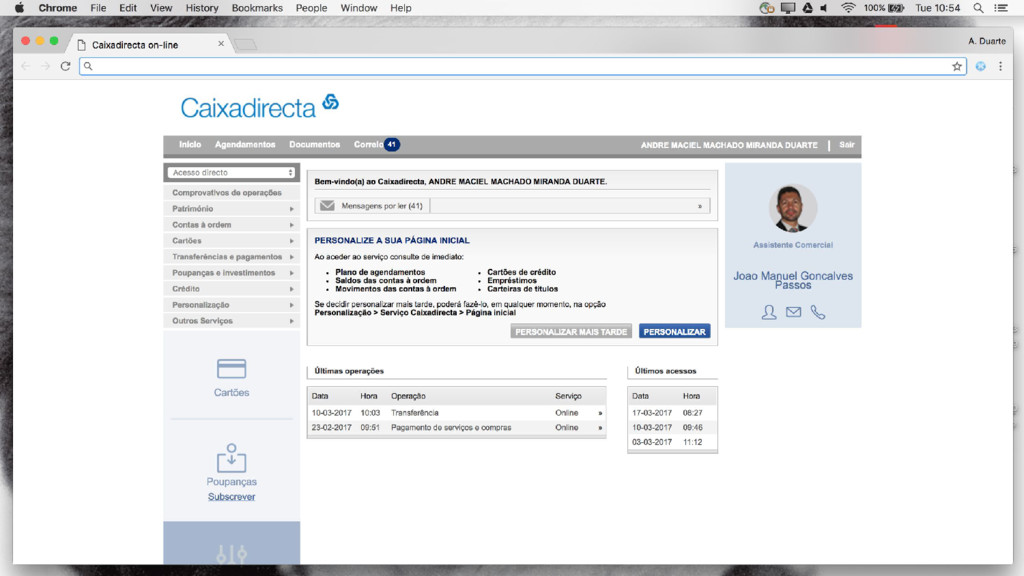This screenshot has width=1024, height=576.
Task: Expand the Mensagens por ler arrow
Action: (x=699, y=206)
